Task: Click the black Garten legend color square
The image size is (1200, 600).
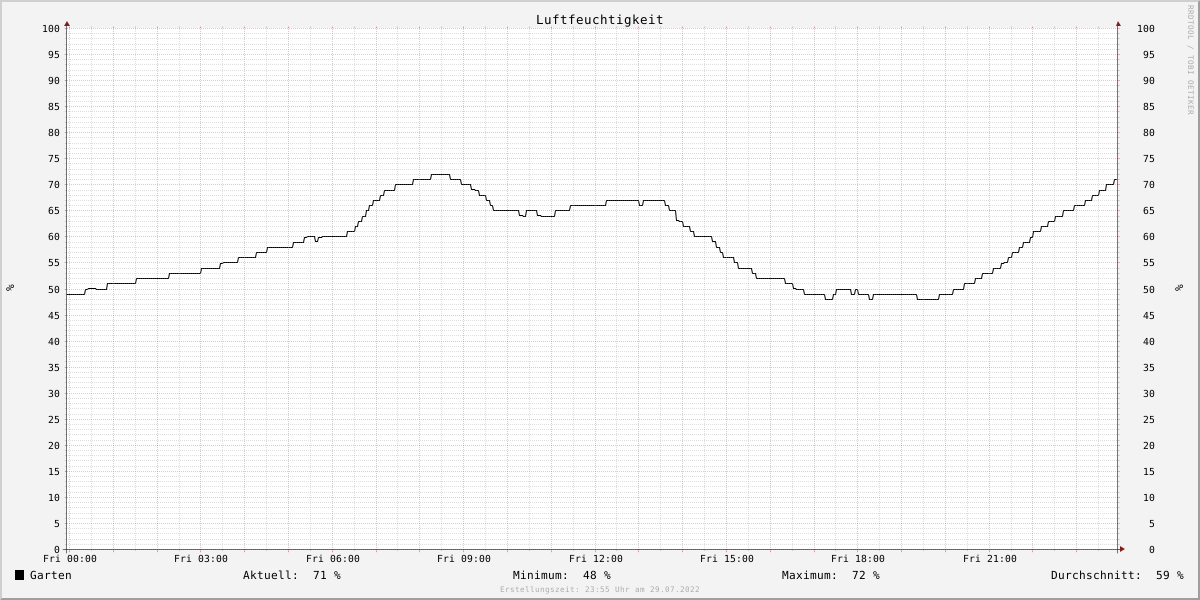Action: pos(19,575)
